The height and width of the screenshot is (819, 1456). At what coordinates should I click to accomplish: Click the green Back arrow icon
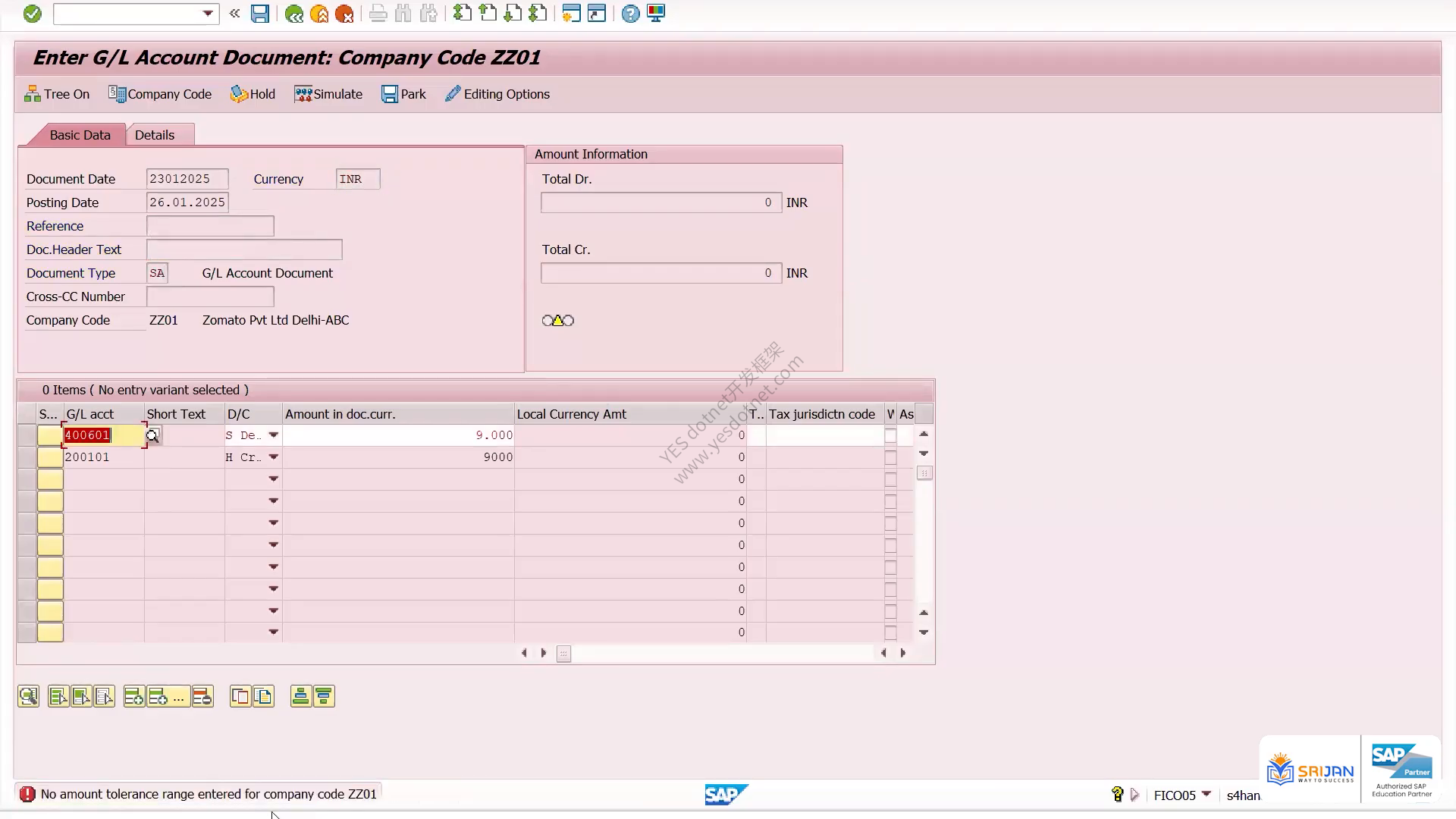tap(294, 14)
